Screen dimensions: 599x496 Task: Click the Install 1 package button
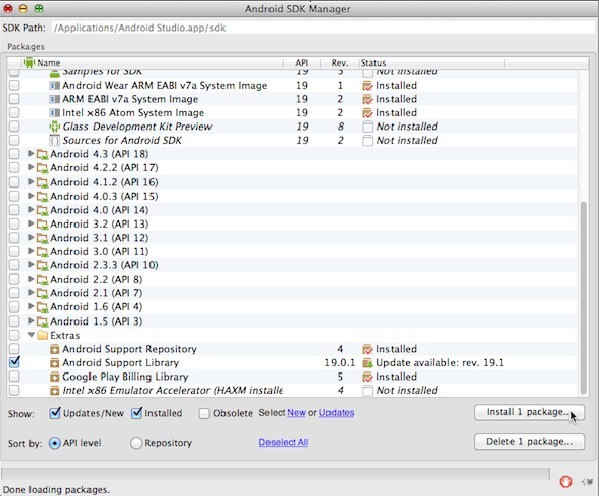click(x=529, y=412)
